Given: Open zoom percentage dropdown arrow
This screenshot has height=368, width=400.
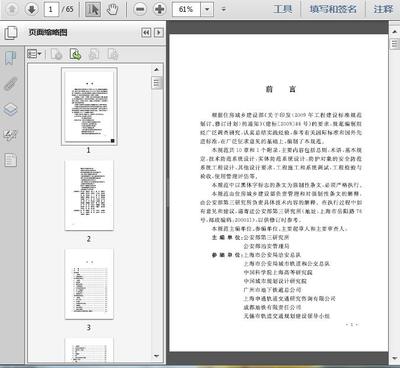Looking at the screenshot, I should pyautogui.click(x=207, y=9).
